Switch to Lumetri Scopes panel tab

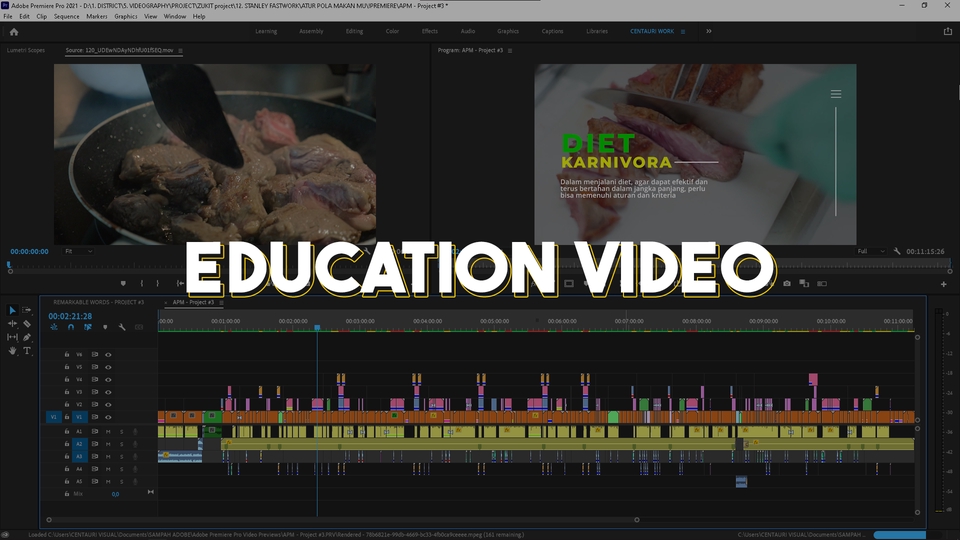pyautogui.click(x=26, y=50)
